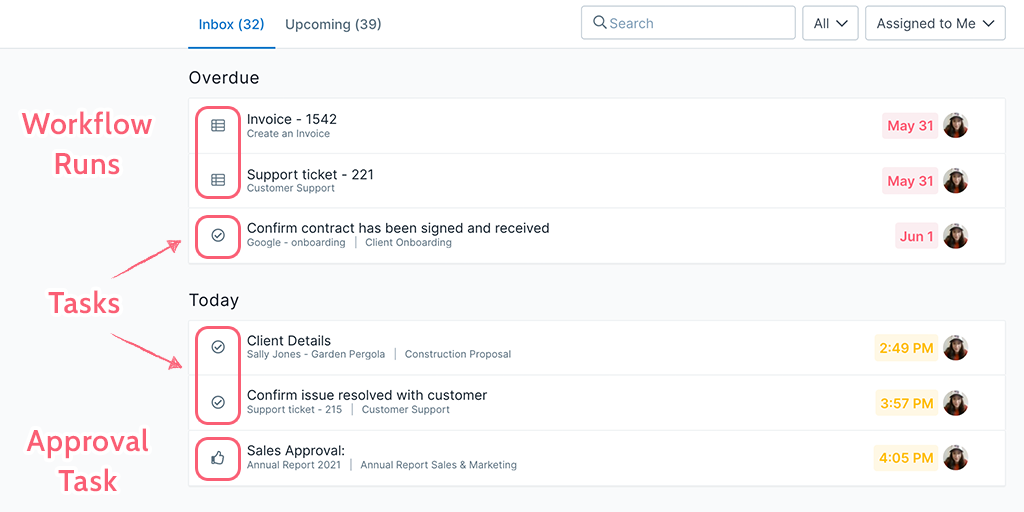Click the Today section heading
The width and height of the screenshot is (1024, 512).
pyautogui.click(x=214, y=301)
